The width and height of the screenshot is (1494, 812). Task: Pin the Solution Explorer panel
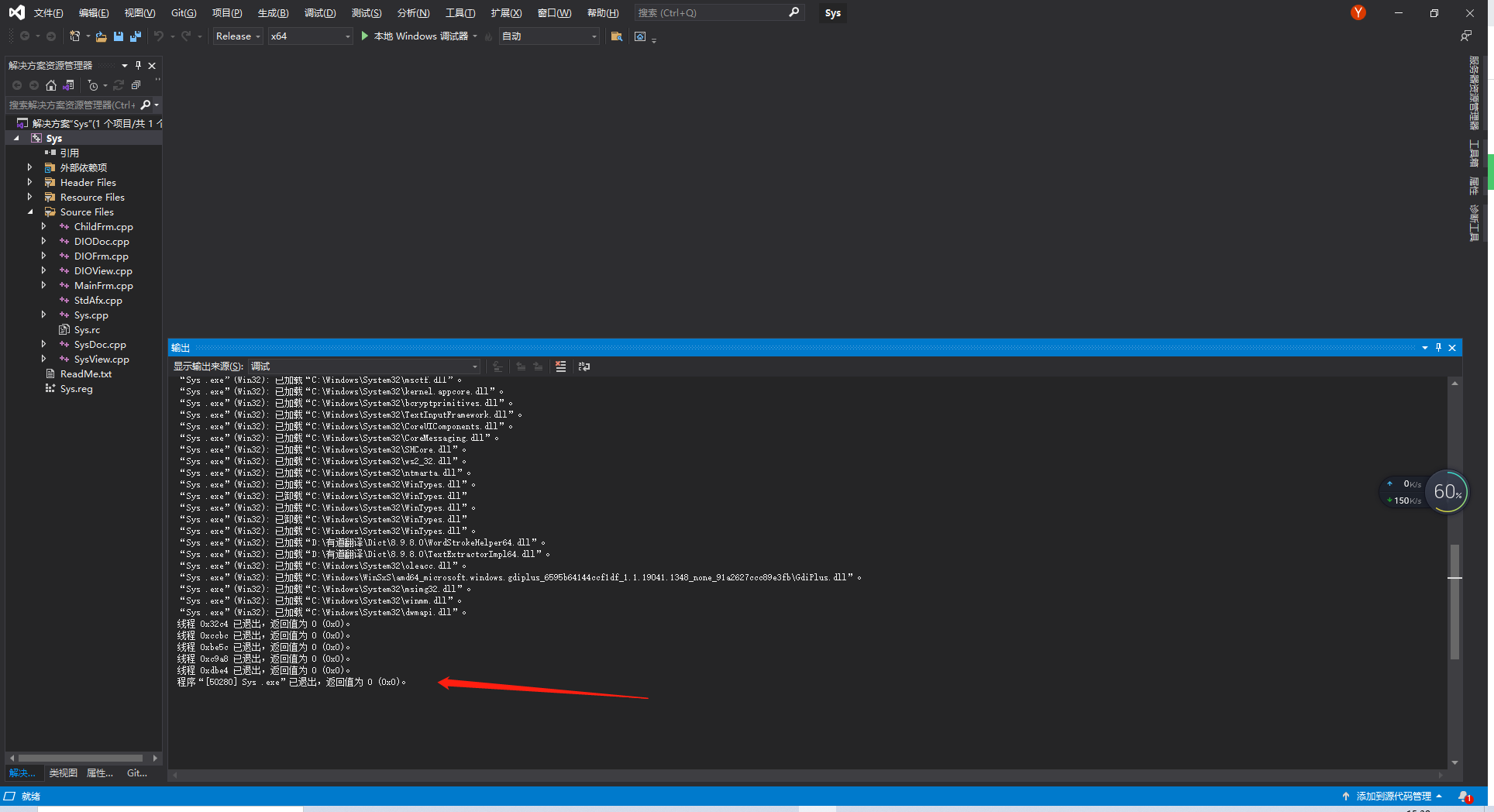(x=138, y=66)
